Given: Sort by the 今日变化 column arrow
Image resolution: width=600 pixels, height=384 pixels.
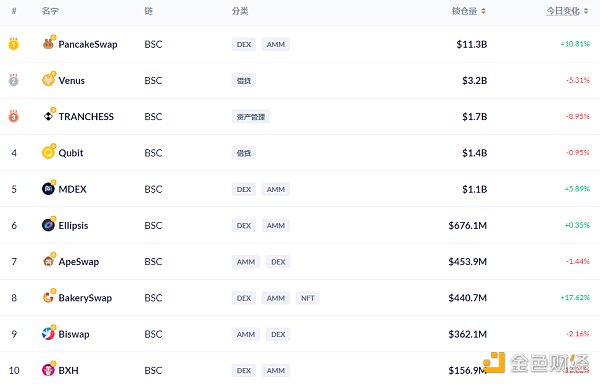Looking at the screenshot, I should (586, 11).
